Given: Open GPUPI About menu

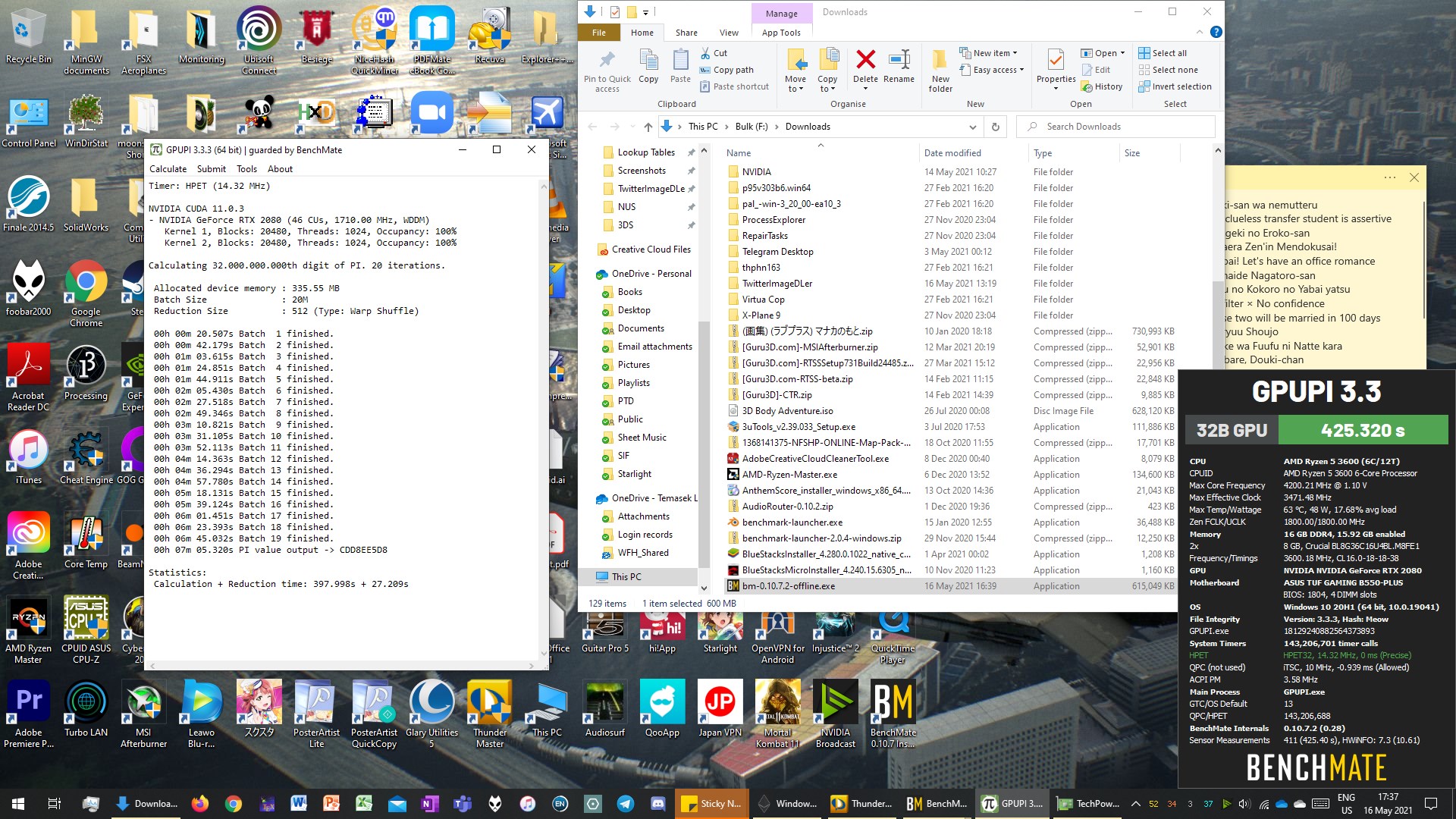Looking at the screenshot, I should click(x=280, y=169).
